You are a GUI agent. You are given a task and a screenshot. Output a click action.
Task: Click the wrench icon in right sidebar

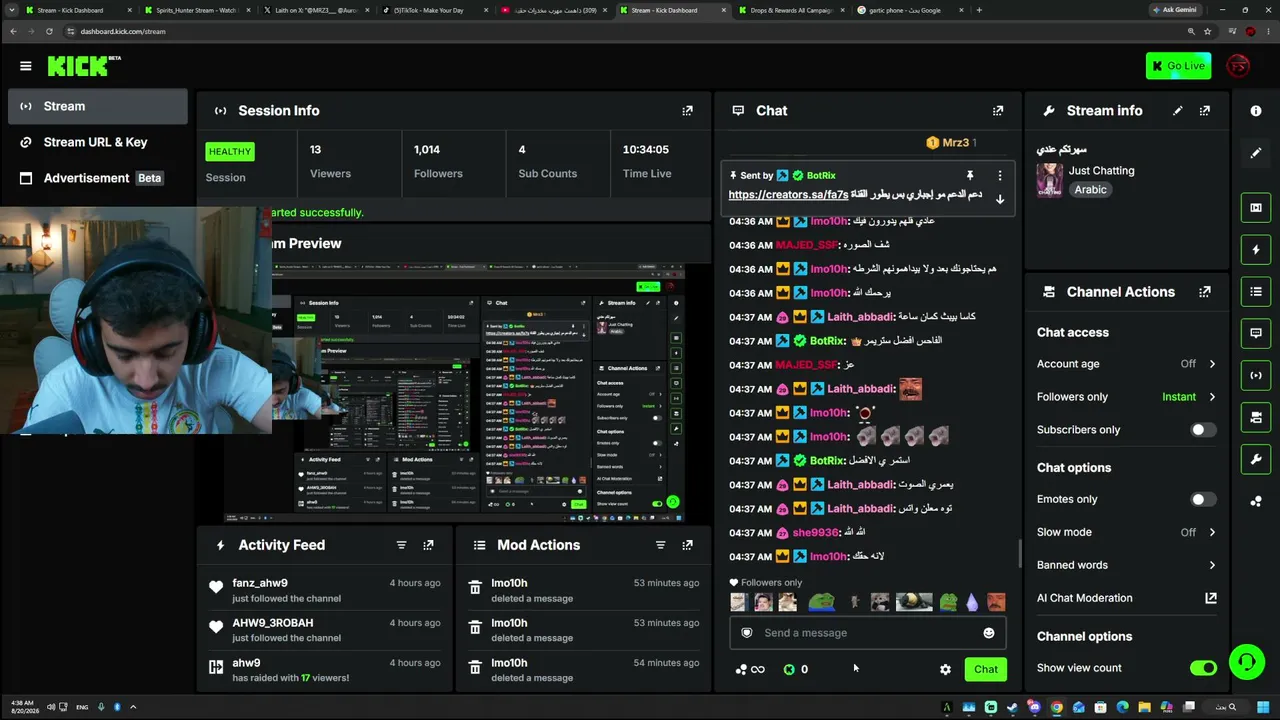point(1256,459)
